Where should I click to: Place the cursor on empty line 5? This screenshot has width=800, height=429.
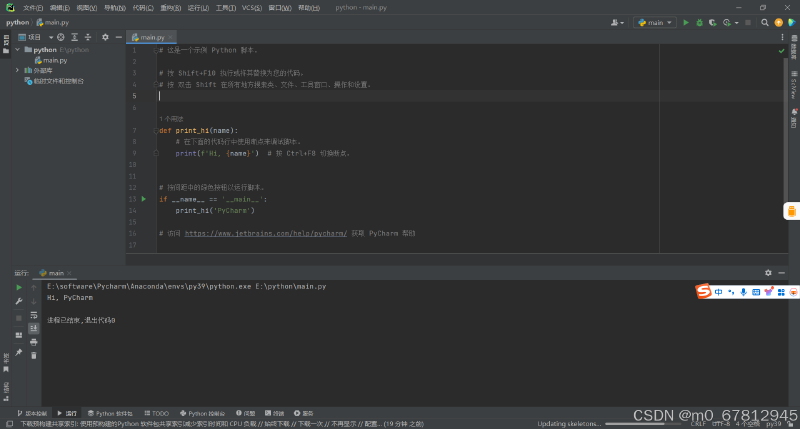[x=469, y=96]
